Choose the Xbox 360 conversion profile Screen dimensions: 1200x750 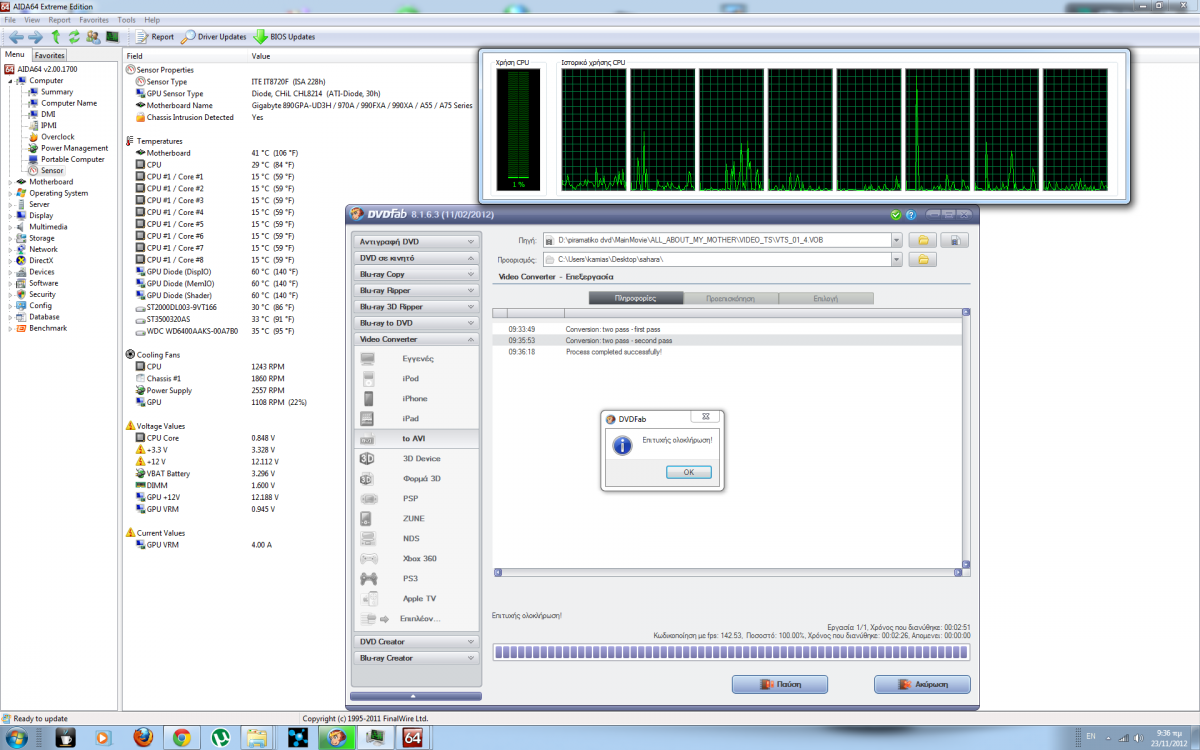(417, 558)
